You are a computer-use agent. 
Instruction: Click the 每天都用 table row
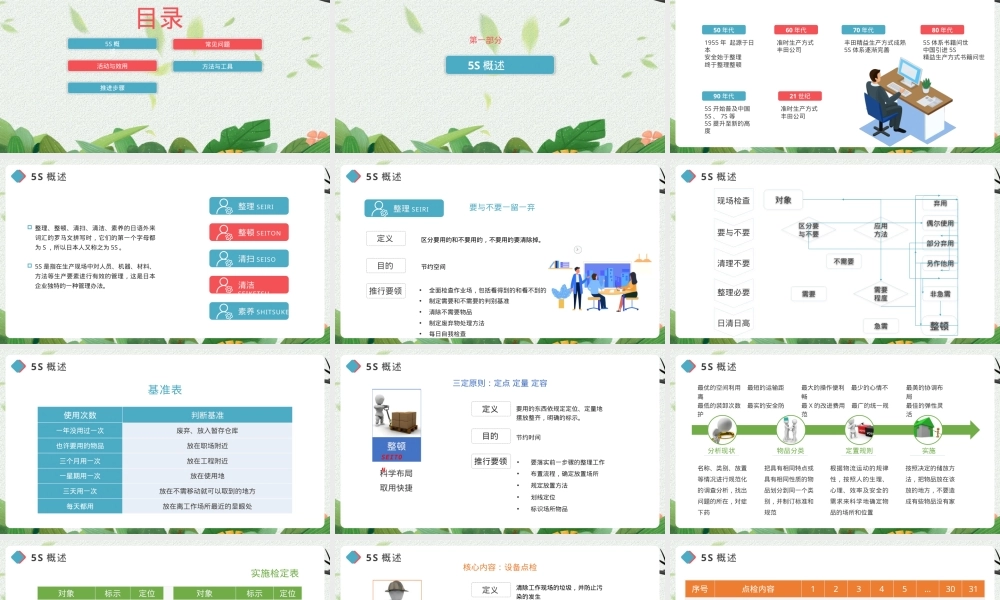[165, 506]
